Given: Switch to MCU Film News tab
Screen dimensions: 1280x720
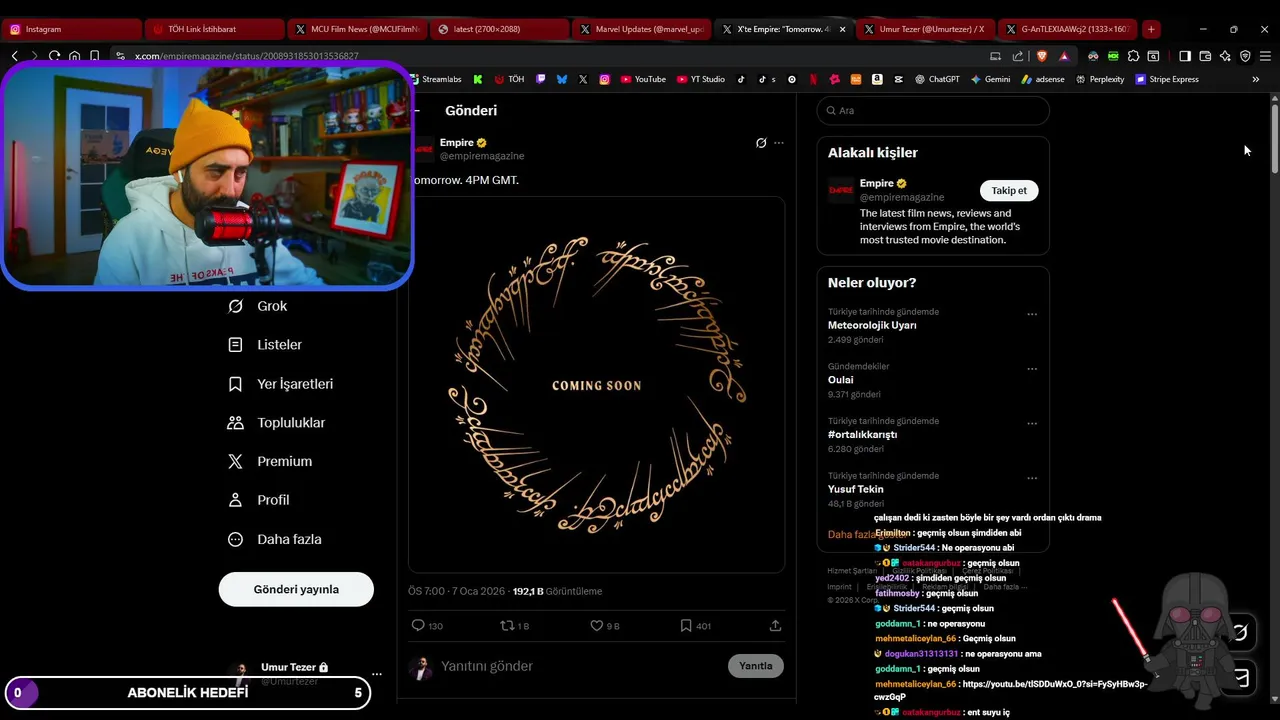Looking at the screenshot, I should 356,29.
